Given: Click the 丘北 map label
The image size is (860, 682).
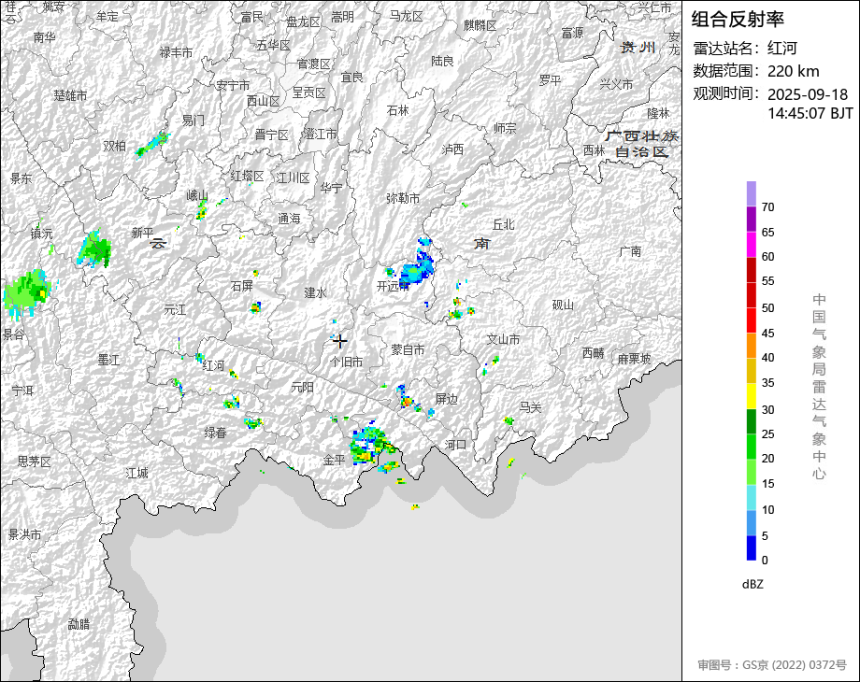Looking at the screenshot, I should tap(503, 224).
